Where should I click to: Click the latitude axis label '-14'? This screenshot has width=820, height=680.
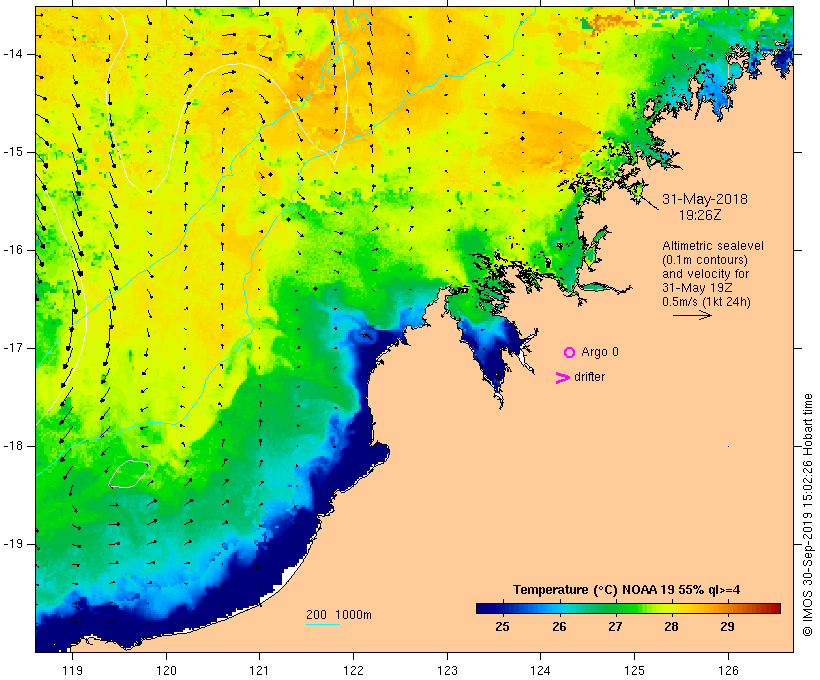(13, 54)
